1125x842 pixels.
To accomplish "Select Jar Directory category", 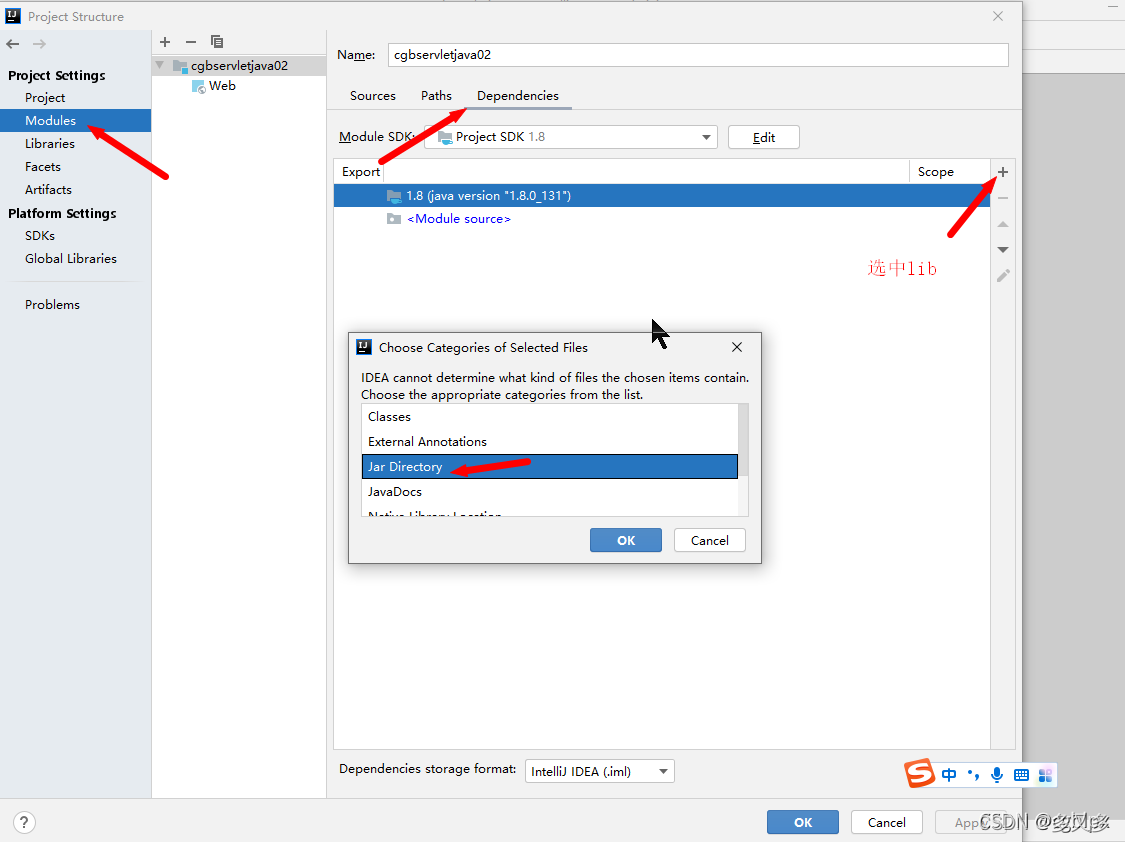I will (550, 466).
